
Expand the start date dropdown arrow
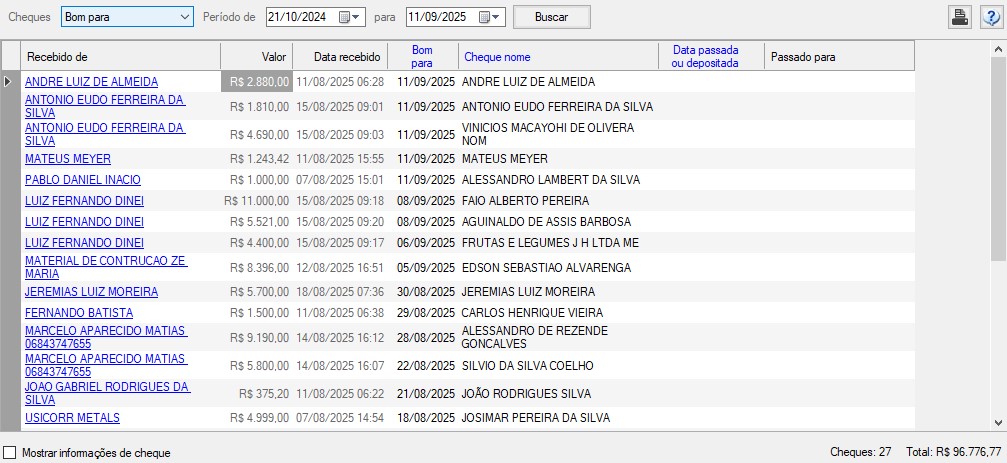click(x=358, y=17)
